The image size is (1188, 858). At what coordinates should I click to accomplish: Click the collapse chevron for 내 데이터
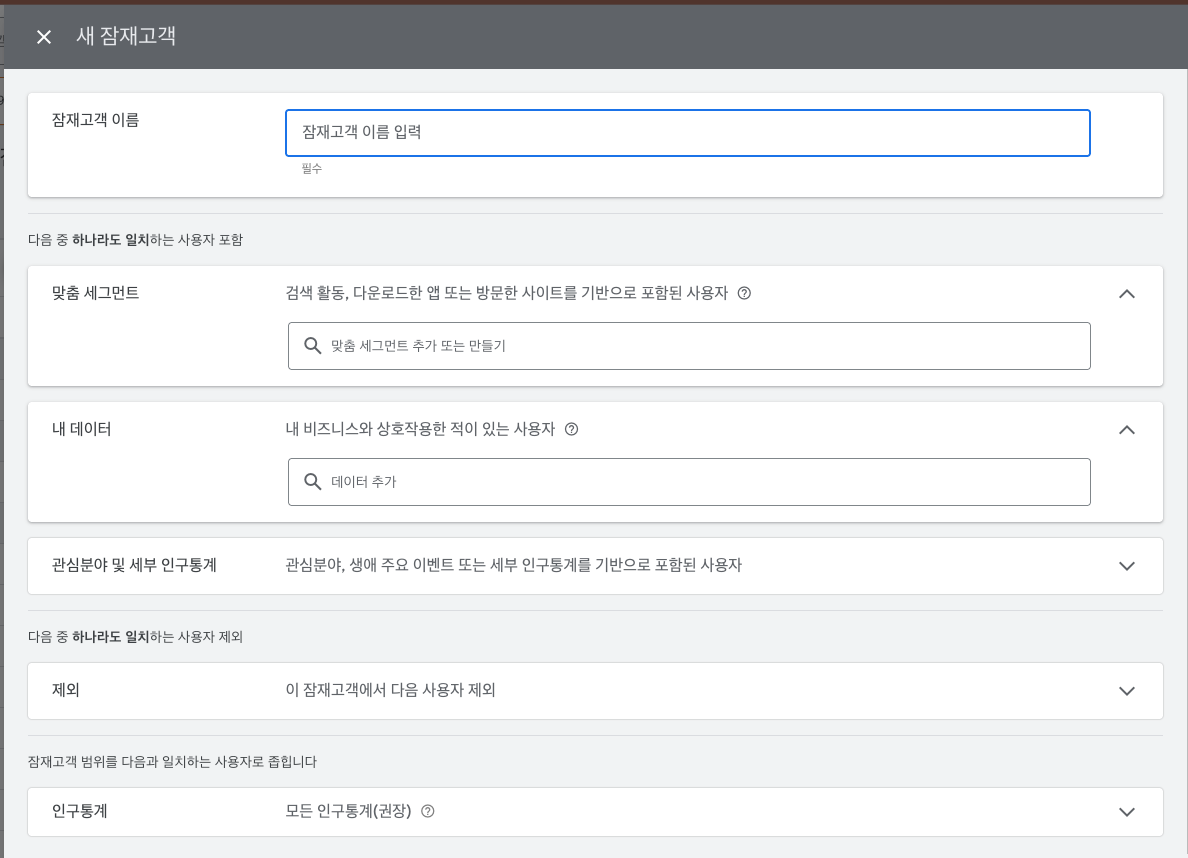click(1127, 430)
